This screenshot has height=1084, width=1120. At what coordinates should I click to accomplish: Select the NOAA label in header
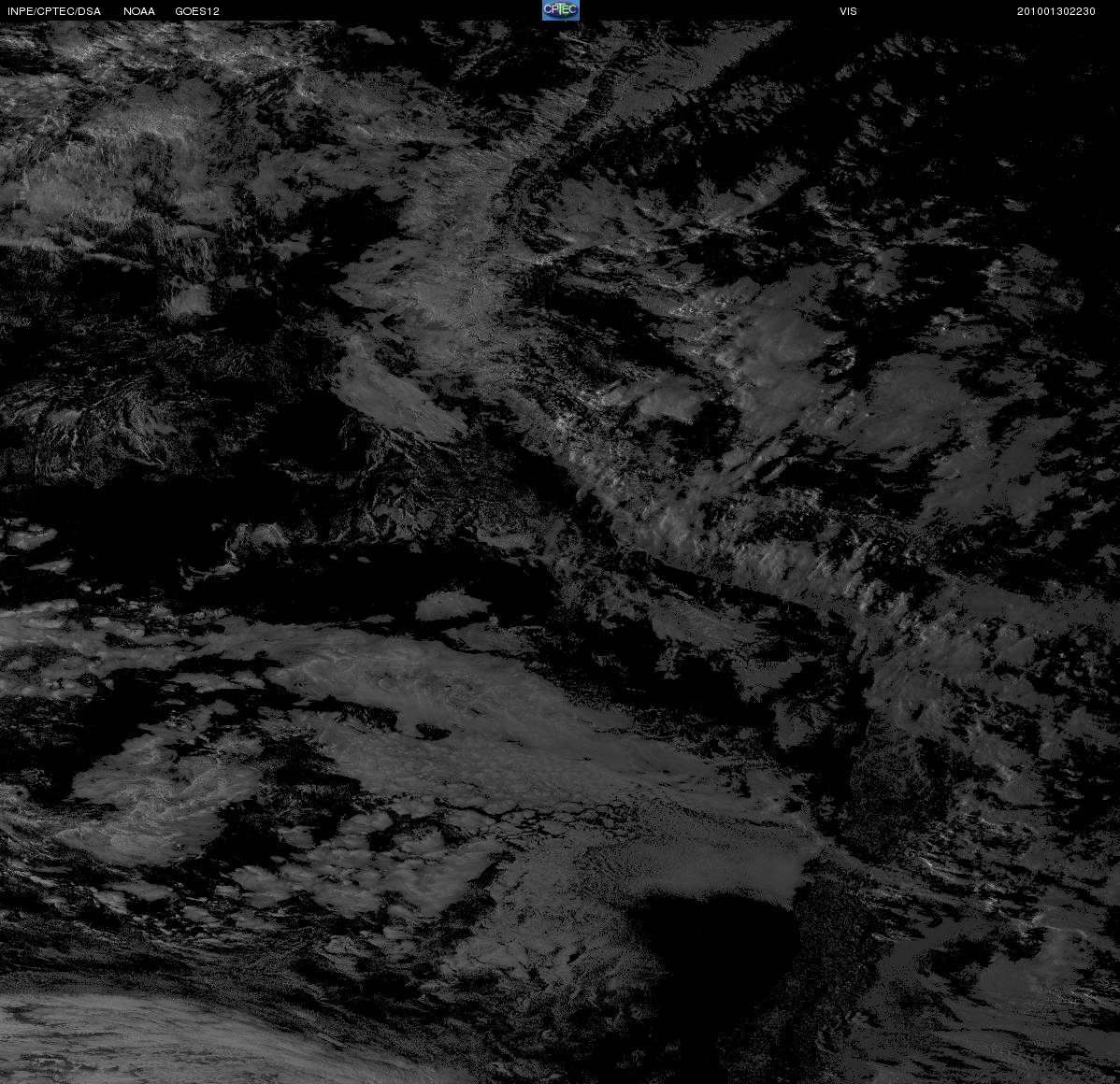(x=139, y=11)
